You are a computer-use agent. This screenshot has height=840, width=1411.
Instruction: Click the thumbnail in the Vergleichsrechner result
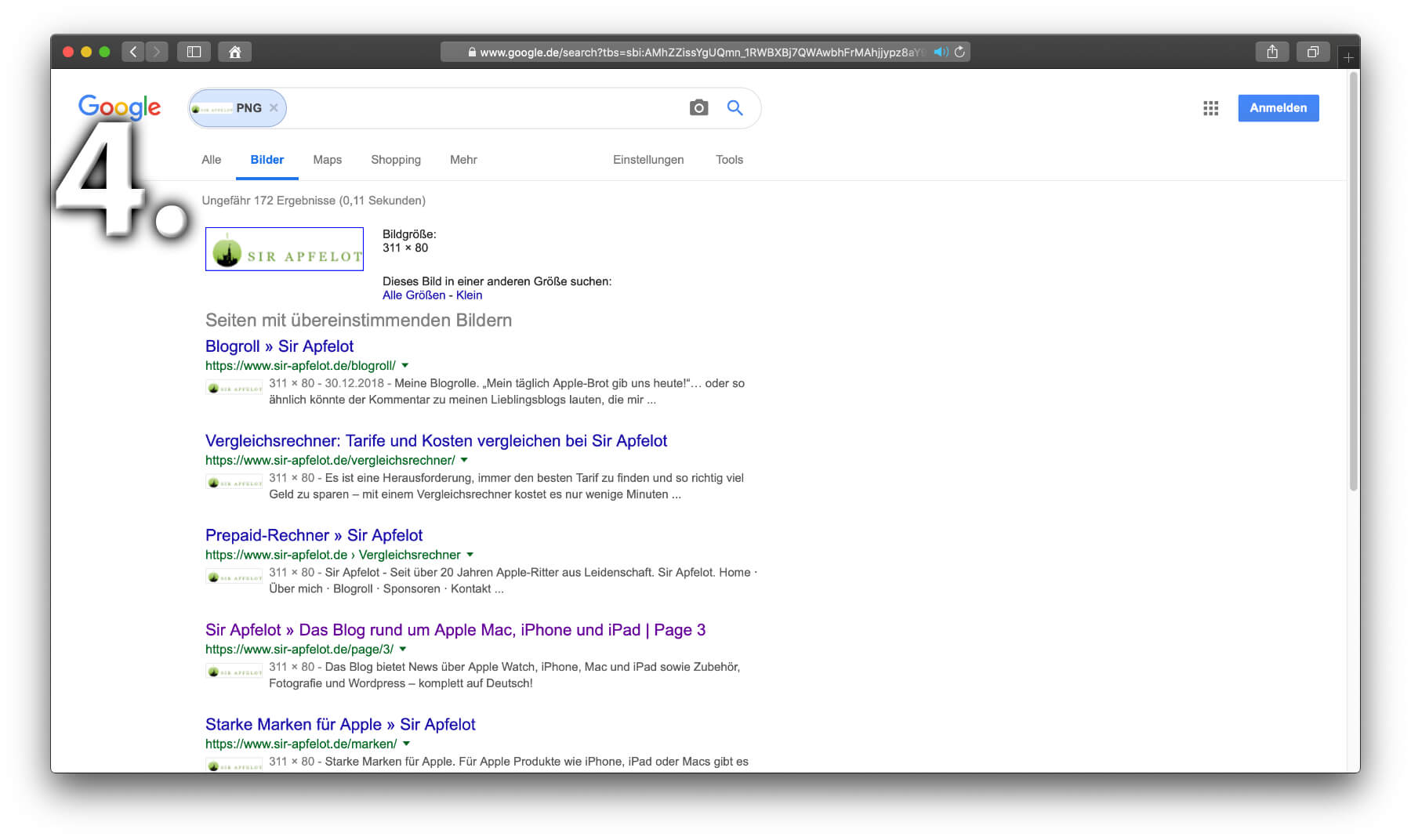tap(234, 483)
